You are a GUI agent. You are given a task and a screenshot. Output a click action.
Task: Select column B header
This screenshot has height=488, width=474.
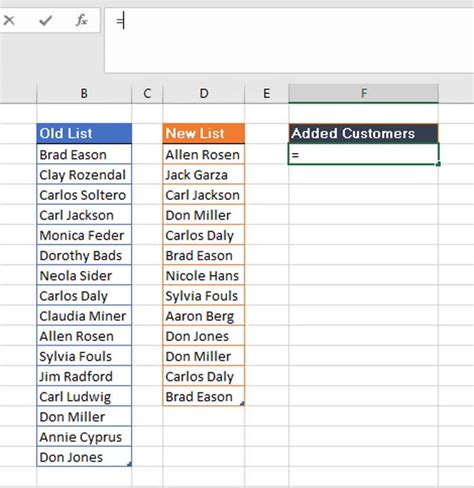click(84, 93)
